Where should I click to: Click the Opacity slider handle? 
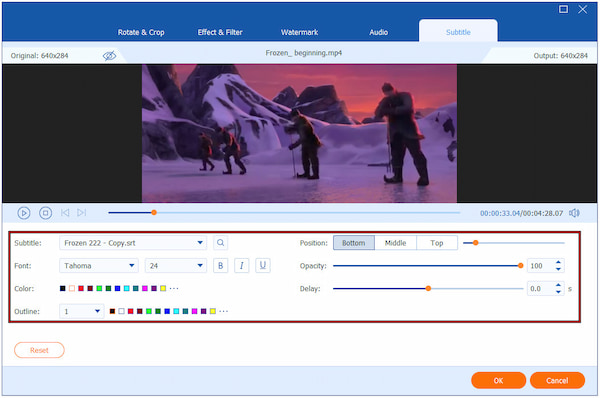(520, 266)
